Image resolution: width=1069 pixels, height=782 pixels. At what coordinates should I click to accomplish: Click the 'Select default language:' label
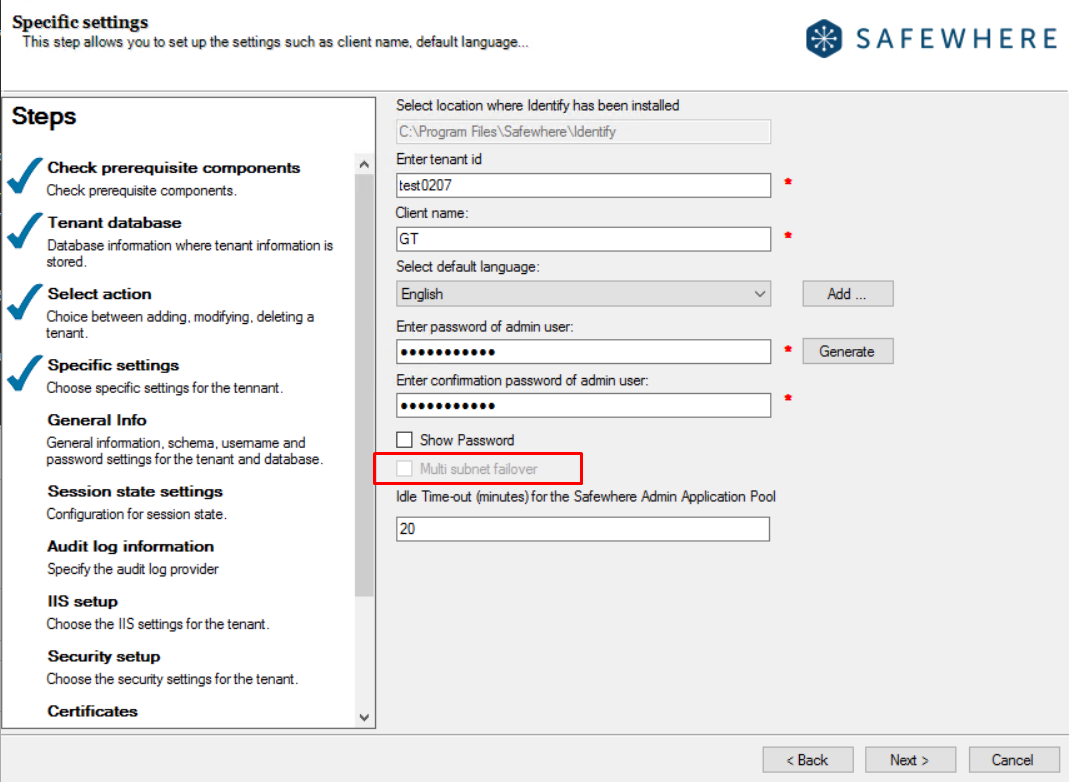[x=468, y=267]
